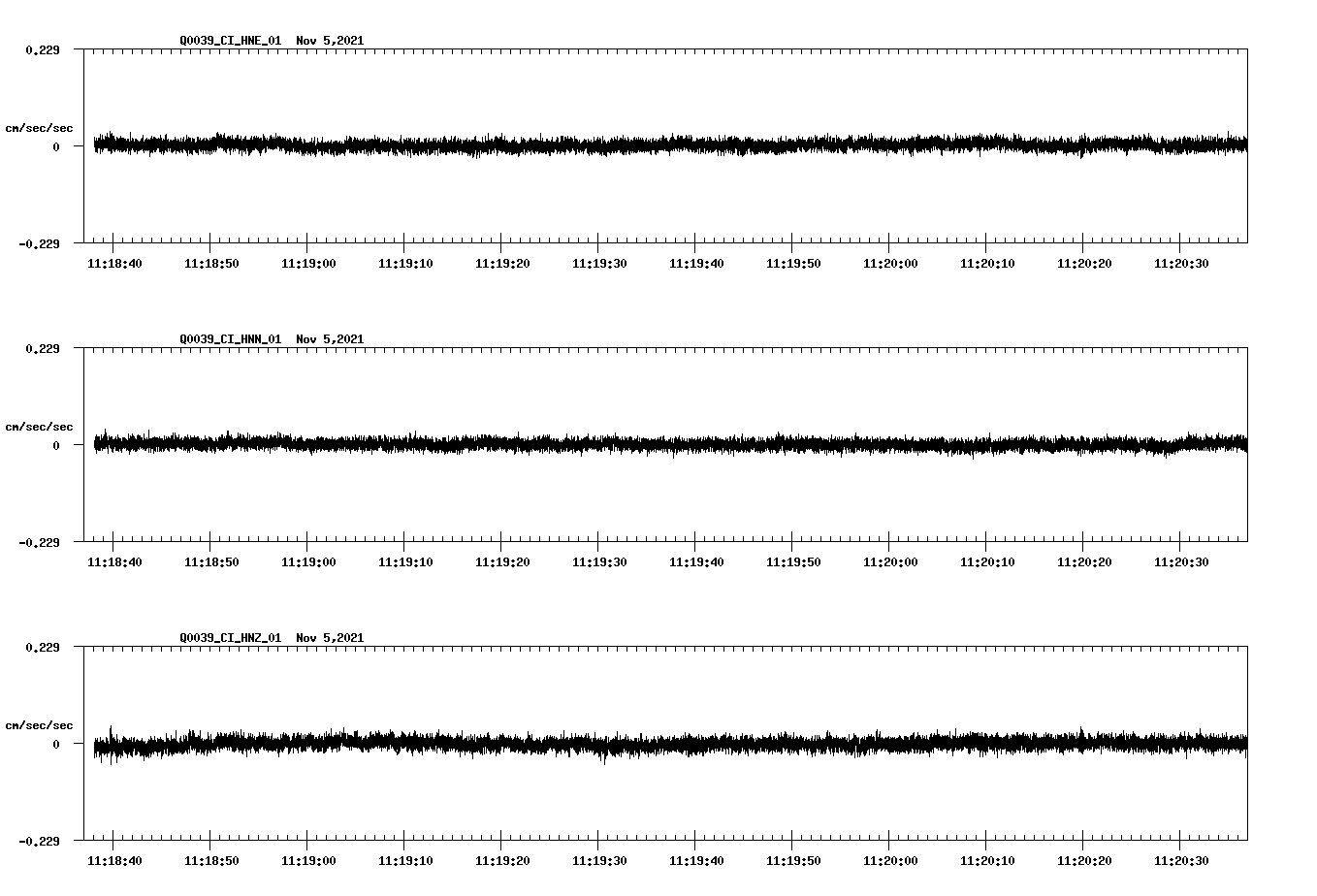Viewport: 1317px width, 896px height.
Task: Click the Q0039_CI_HNZ_01 plot title
Action: [x=272, y=638]
